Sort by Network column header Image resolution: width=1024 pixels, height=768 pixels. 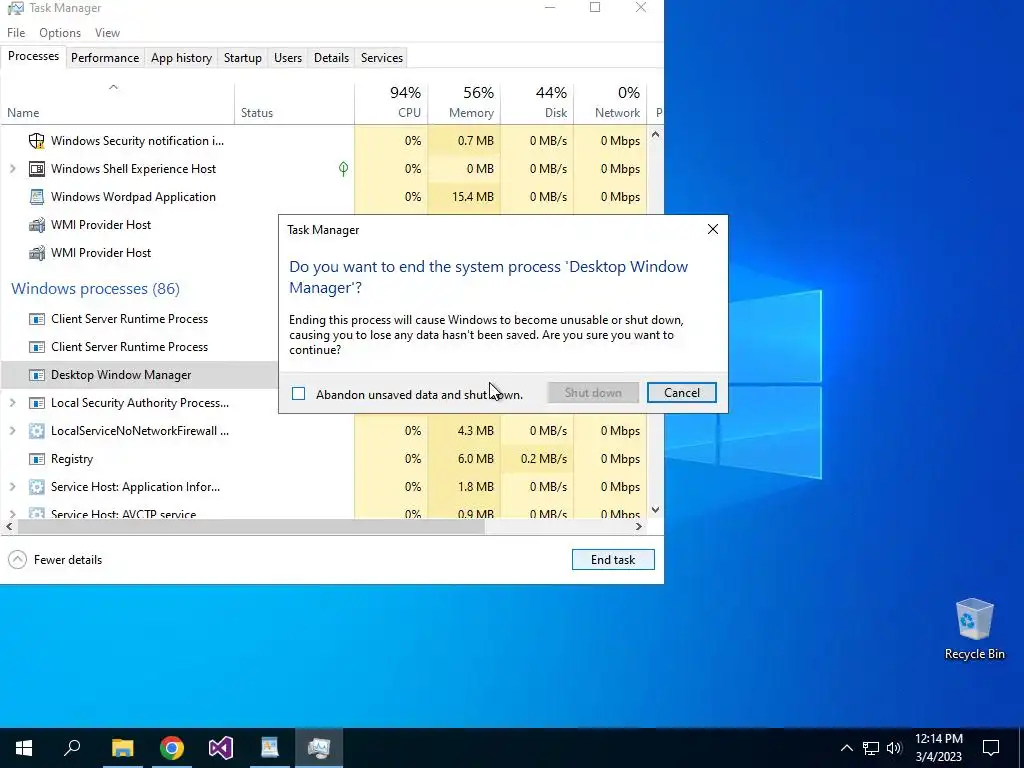click(611, 103)
